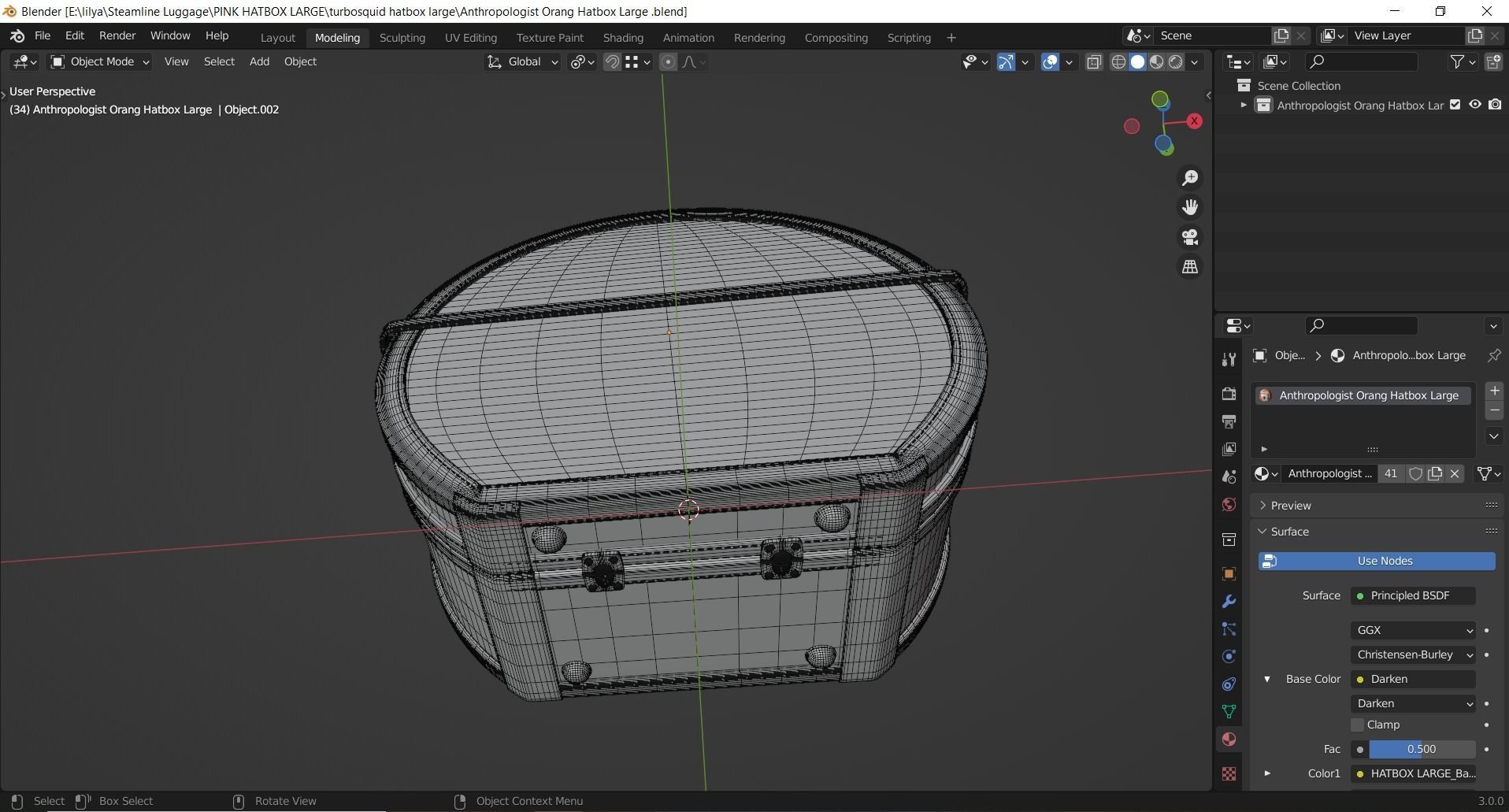Open the File menu
The width and height of the screenshot is (1509, 812).
(43, 36)
